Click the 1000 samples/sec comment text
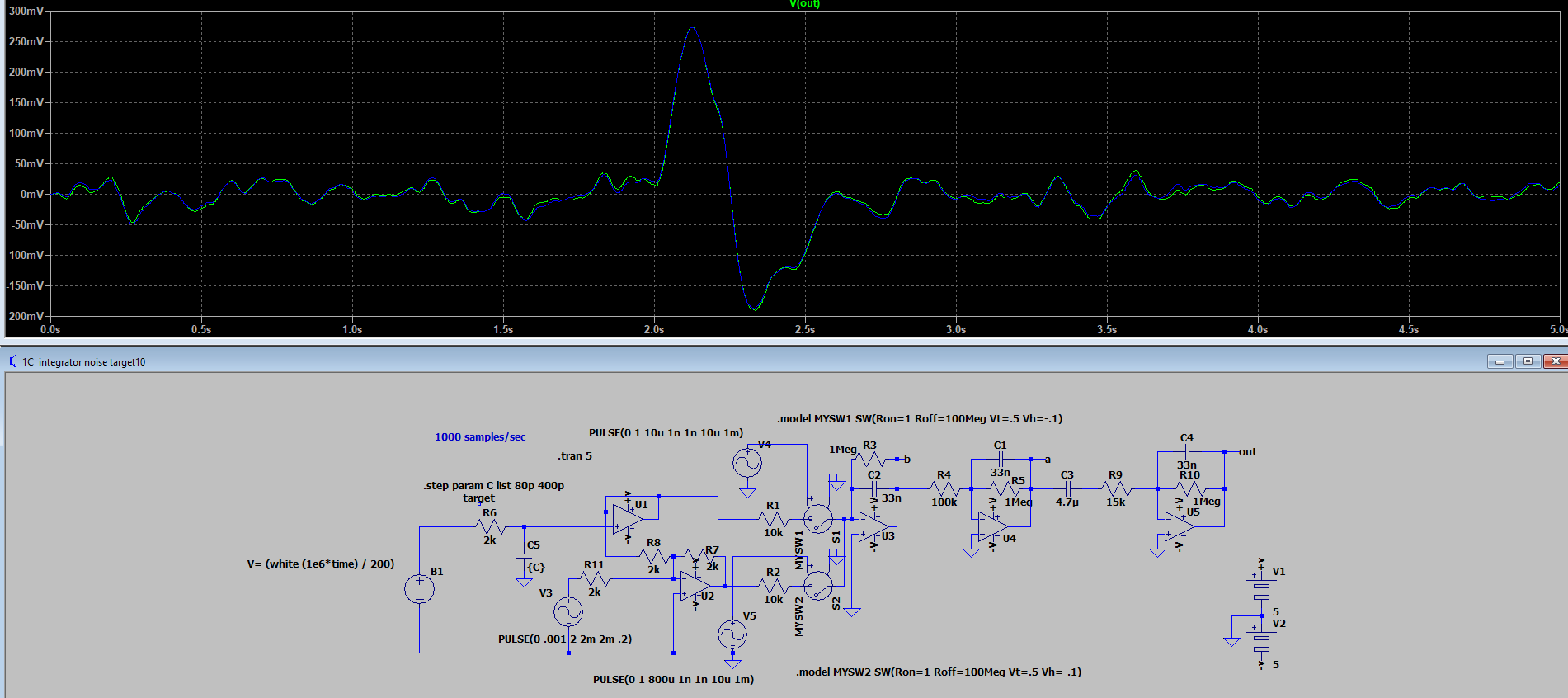 pos(480,436)
